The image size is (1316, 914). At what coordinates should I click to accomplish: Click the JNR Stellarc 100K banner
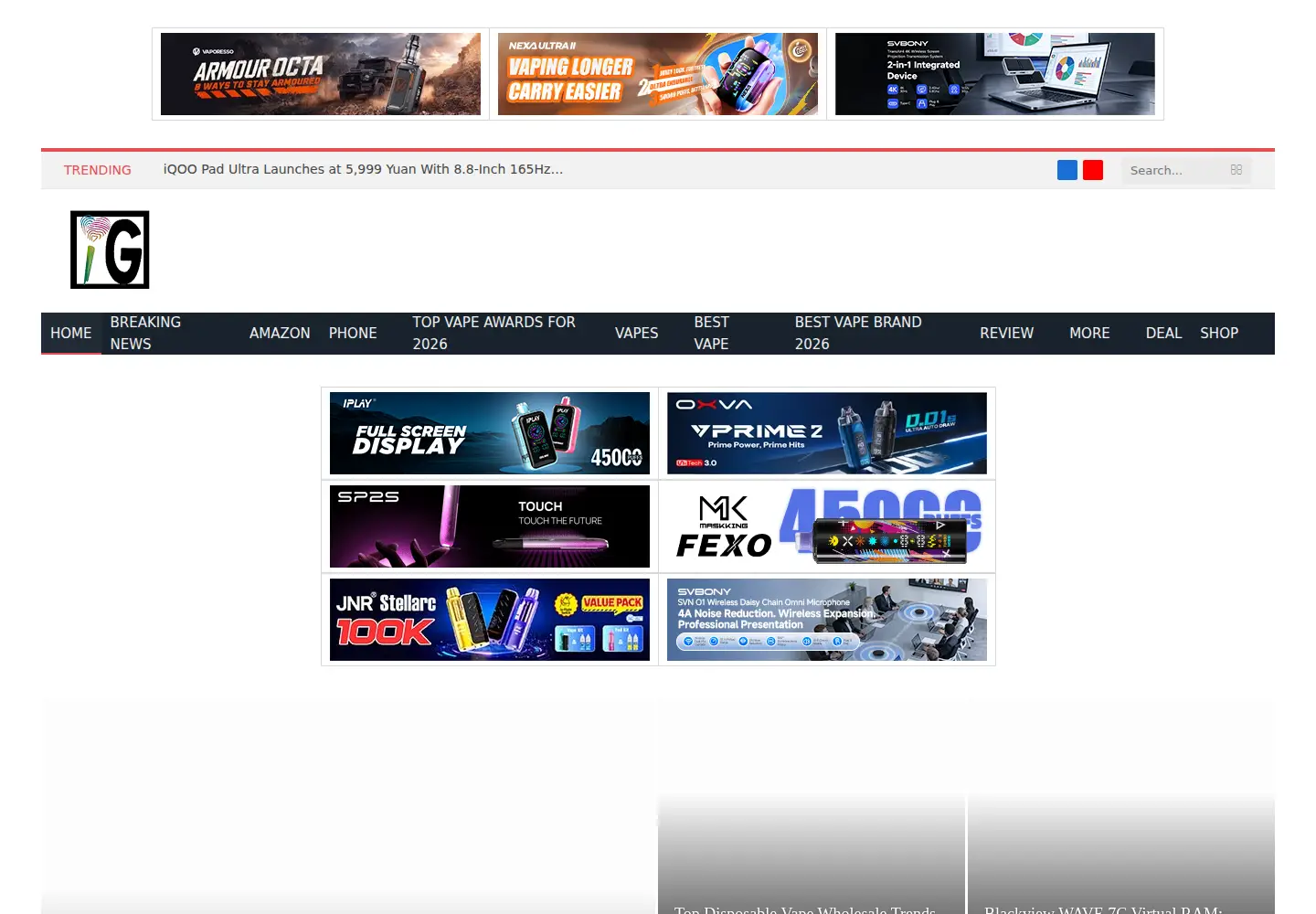(490, 620)
